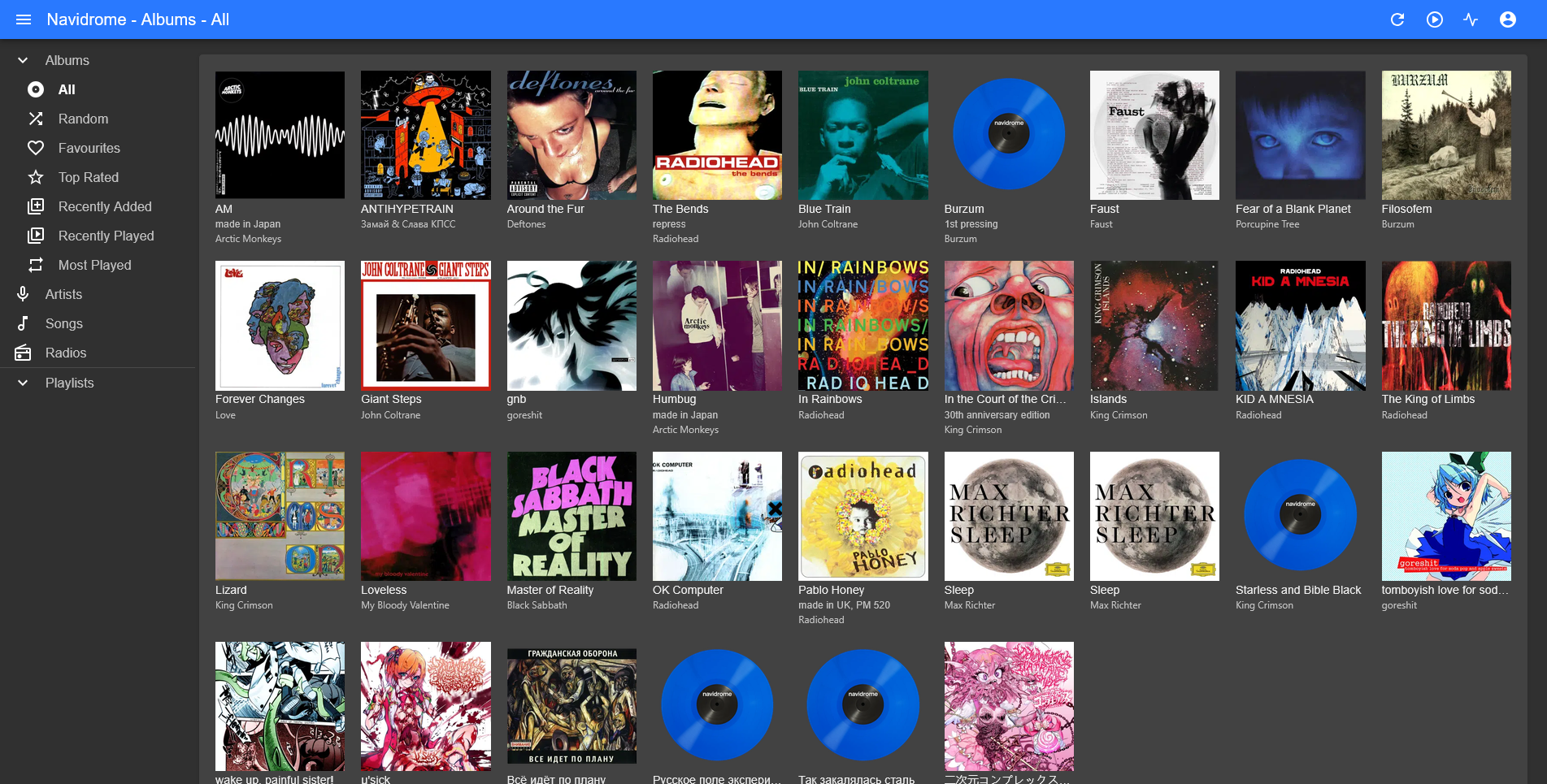The image size is (1547, 784).
Task: Click the heart icon beside Favourites
Action: click(36, 148)
